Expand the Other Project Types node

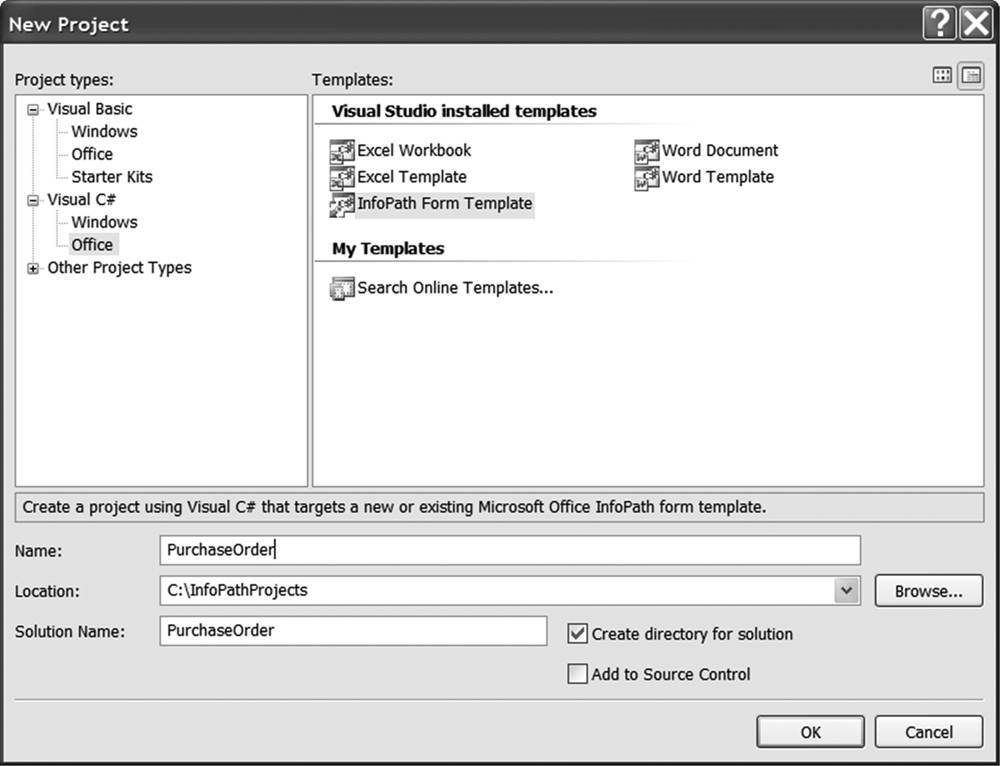point(33,269)
